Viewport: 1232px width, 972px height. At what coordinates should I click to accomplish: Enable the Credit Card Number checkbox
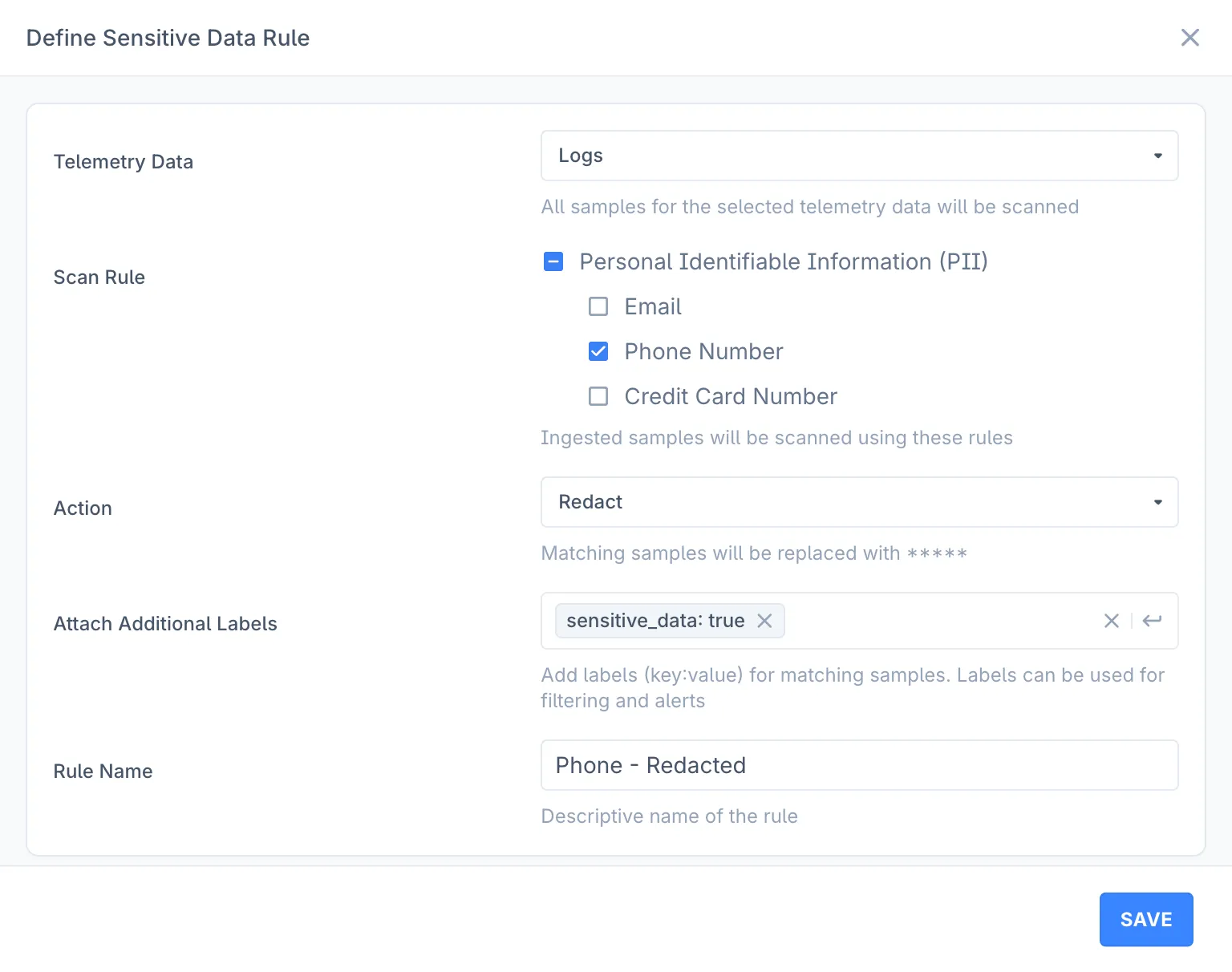pos(598,396)
